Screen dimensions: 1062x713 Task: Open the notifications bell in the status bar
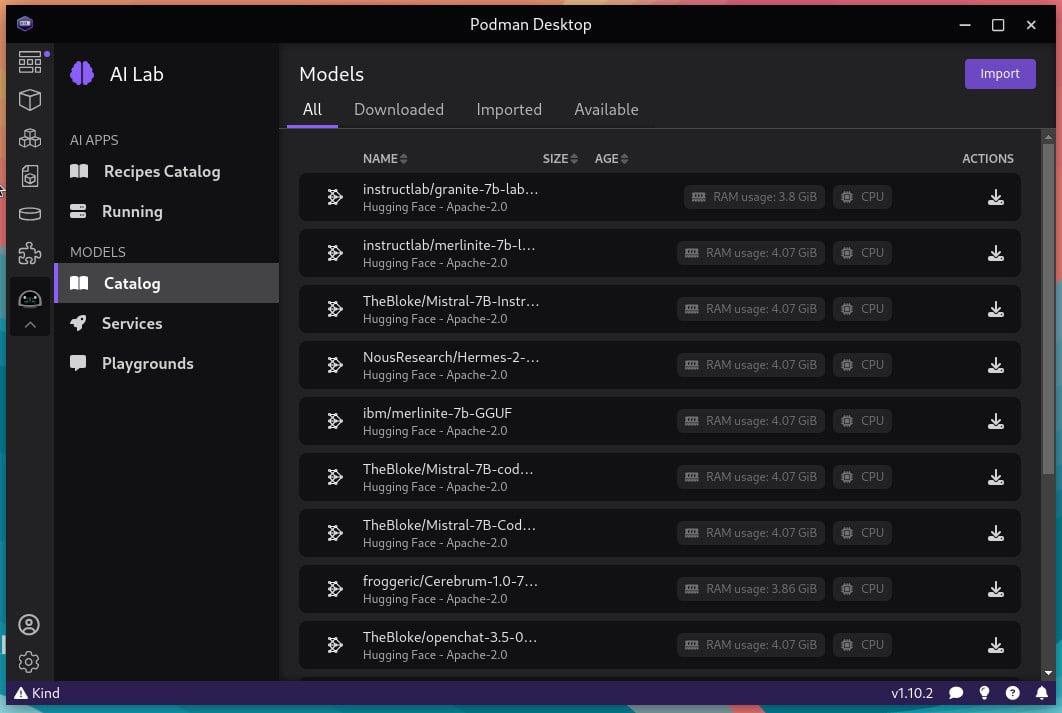[1041, 693]
